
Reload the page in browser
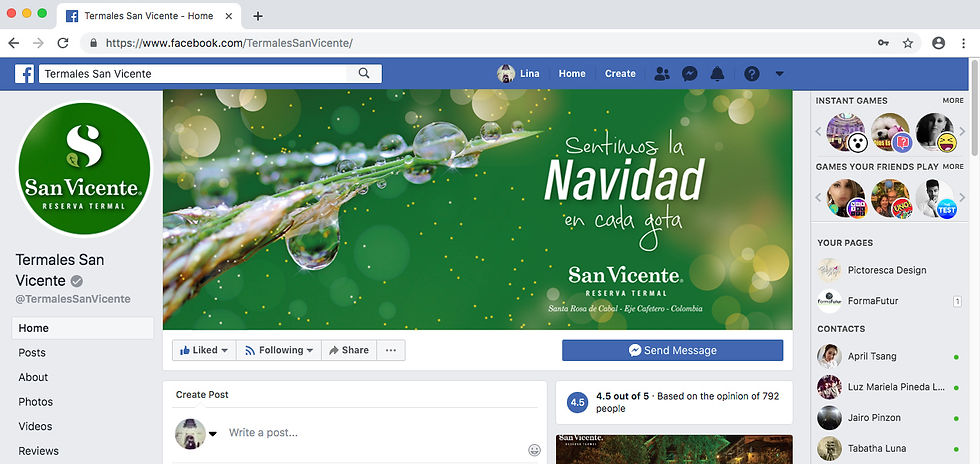[62, 43]
